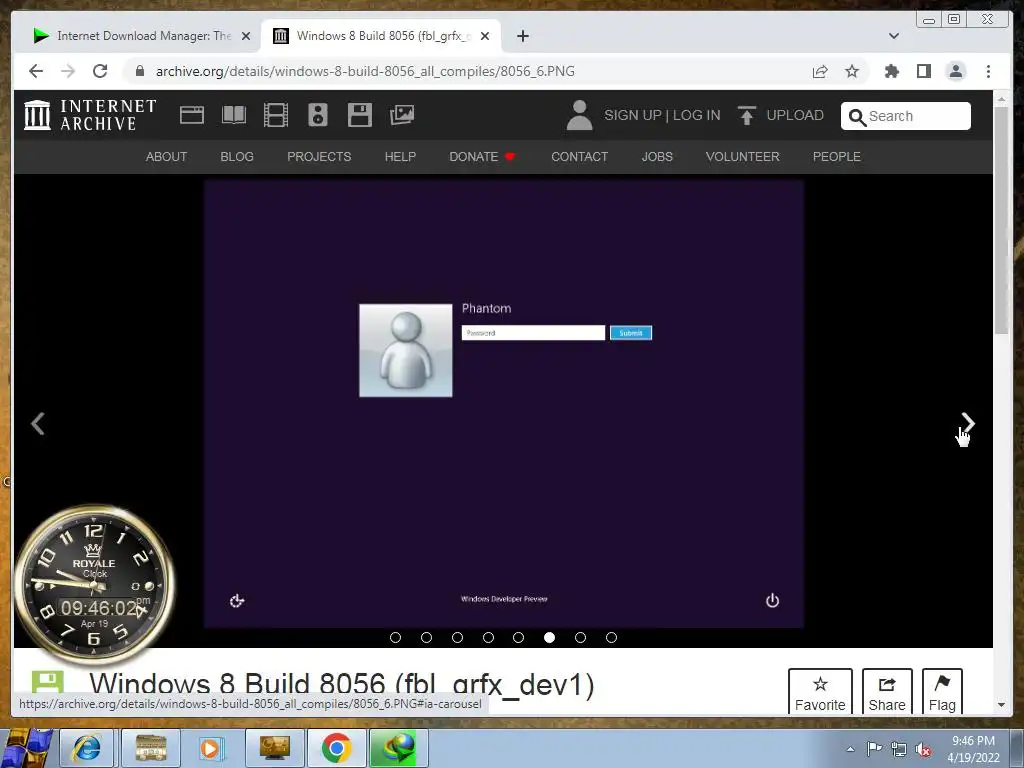1024x768 pixels.
Task: Click the Flag button
Action: pos(942,692)
